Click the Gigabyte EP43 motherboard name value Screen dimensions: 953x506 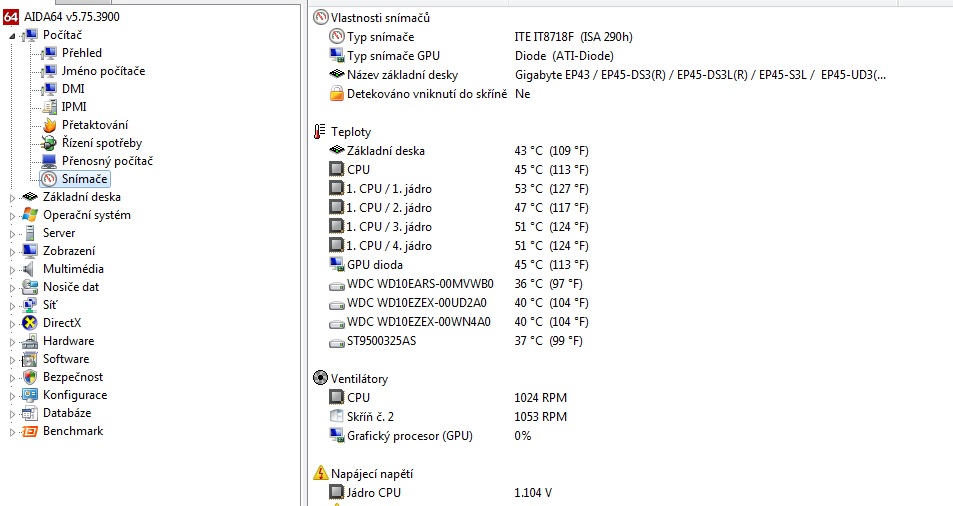[700, 75]
